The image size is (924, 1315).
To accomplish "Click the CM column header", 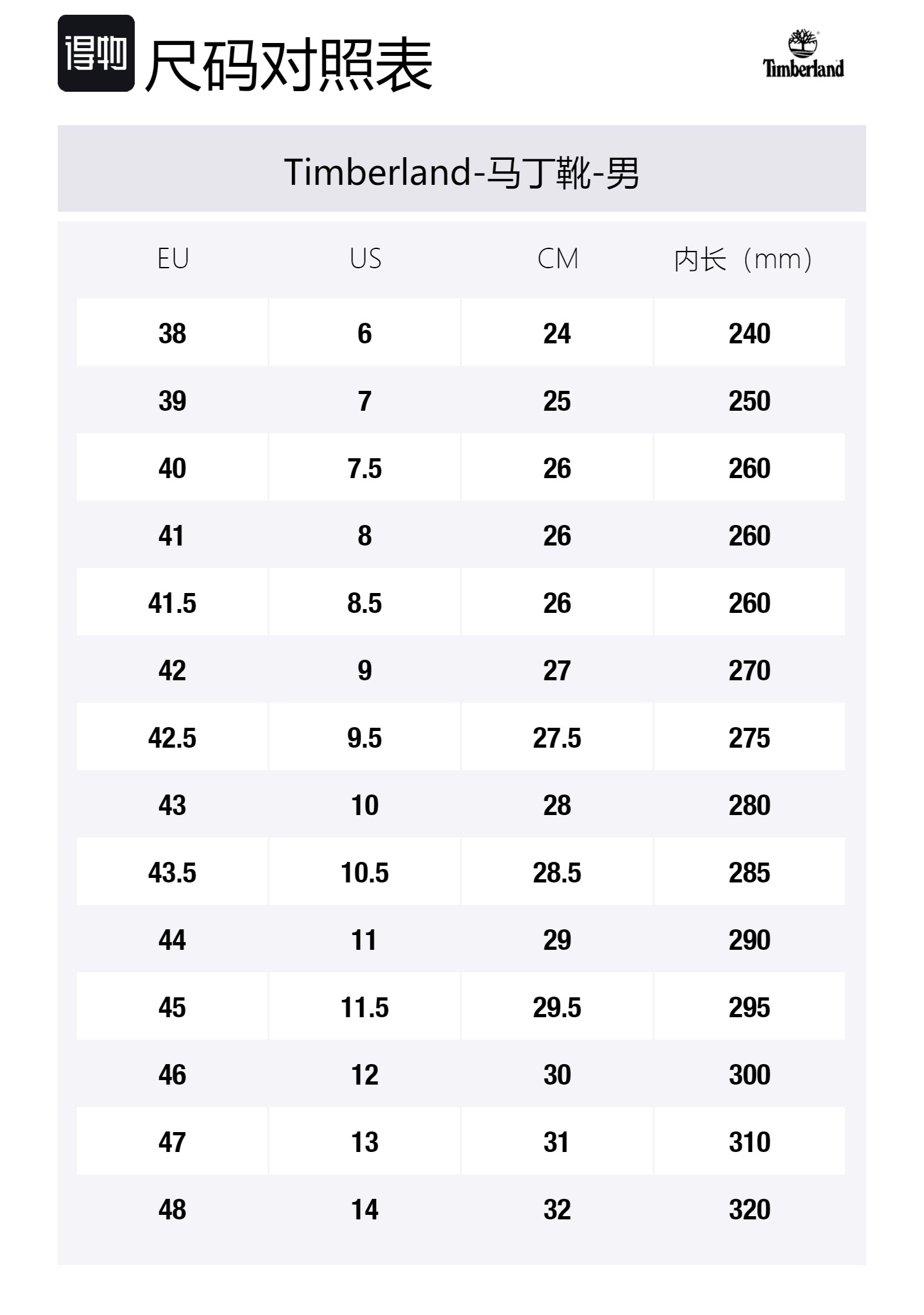I will (x=557, y=259).
